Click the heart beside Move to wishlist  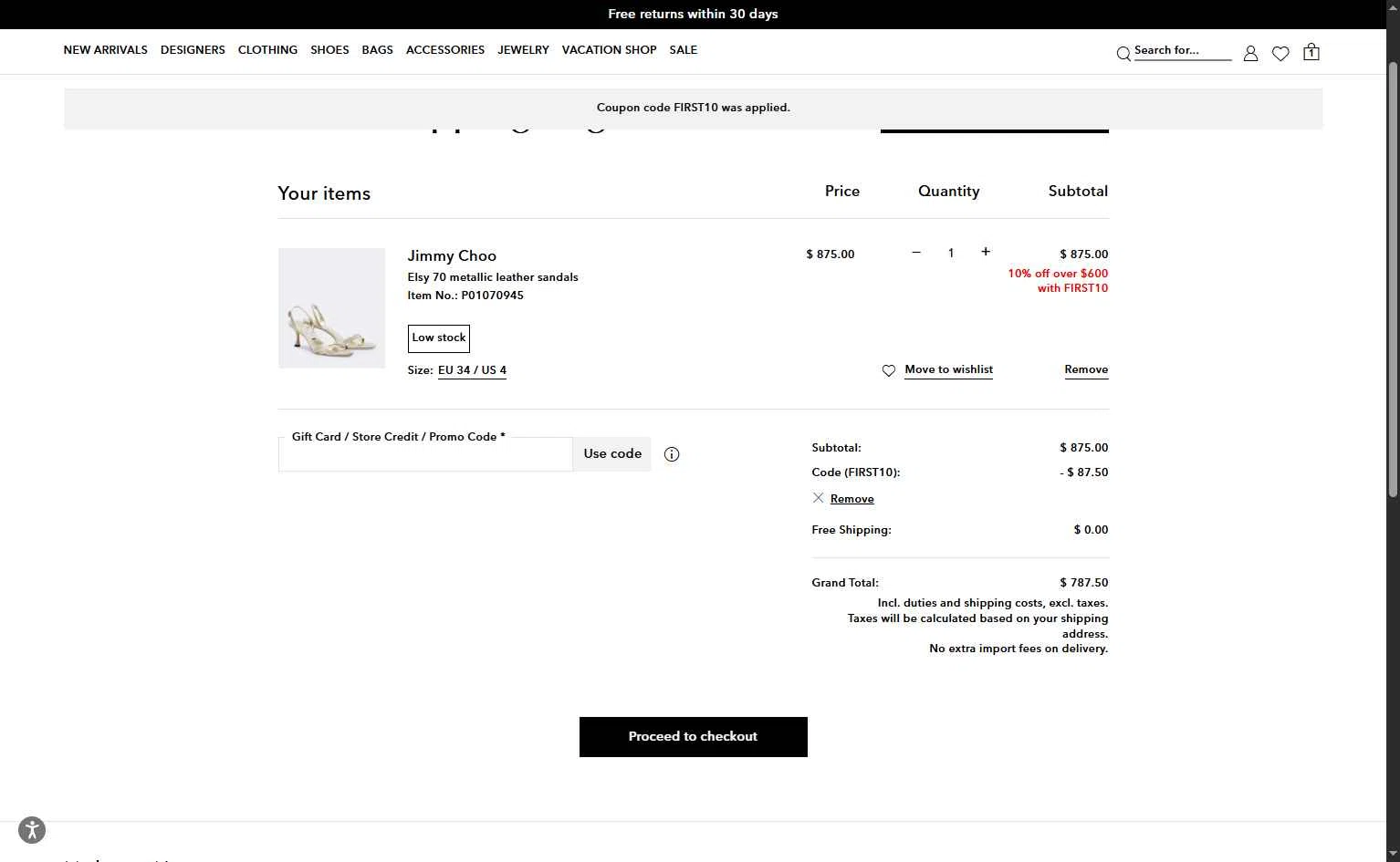point(889,370)
